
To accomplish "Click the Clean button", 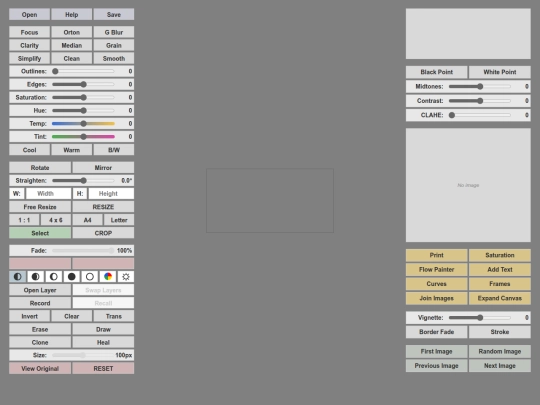I will click(72, 59).
